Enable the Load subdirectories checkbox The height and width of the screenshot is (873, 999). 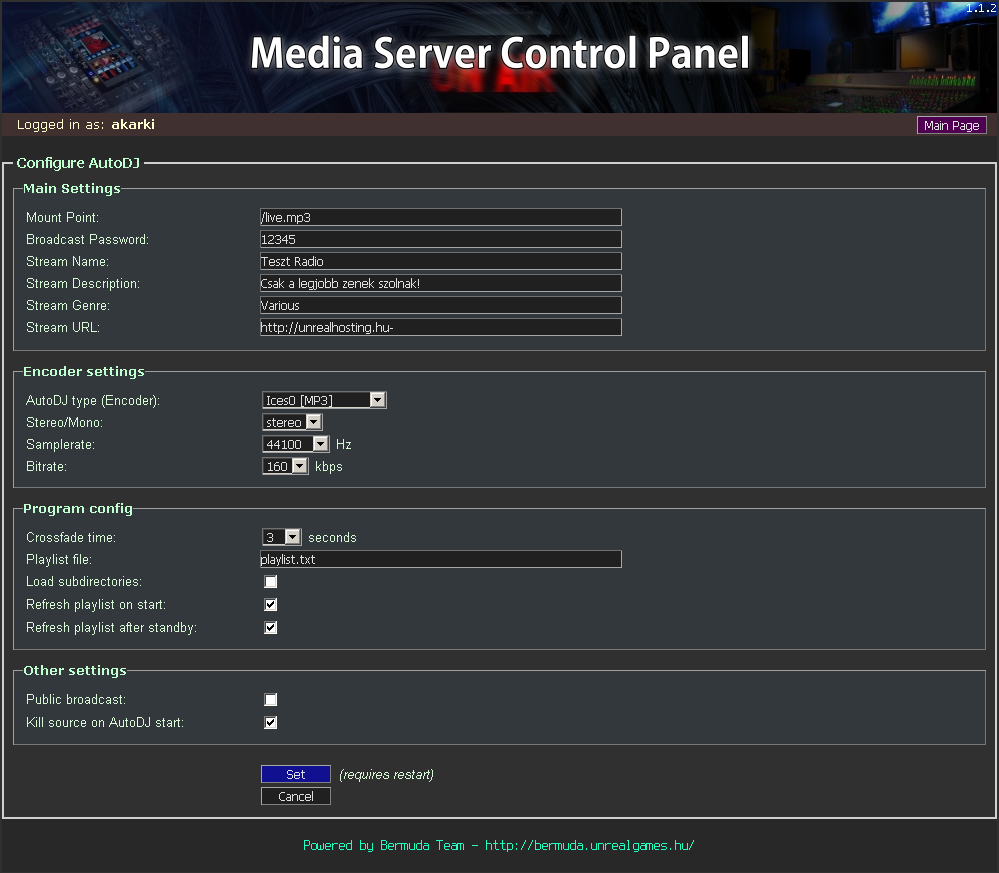point(270,581)
